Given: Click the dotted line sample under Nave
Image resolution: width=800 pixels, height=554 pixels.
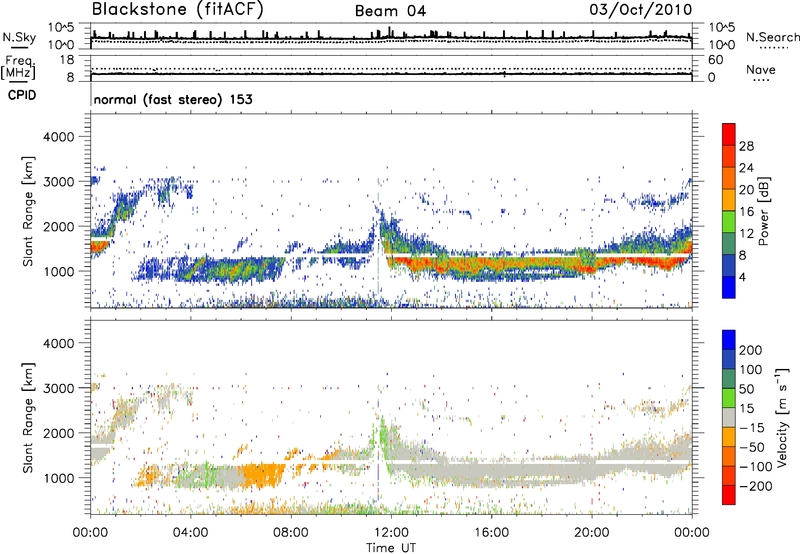Looking at the screenshot, I should pyautogui.click(x=761, y=80).
